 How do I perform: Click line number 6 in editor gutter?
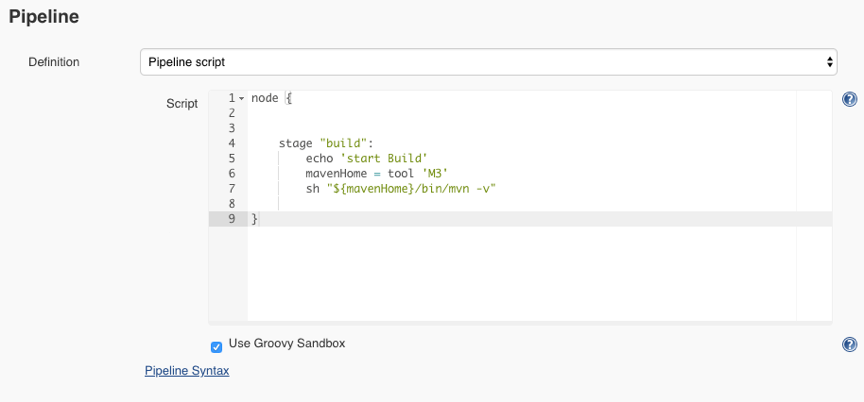[231, 173]
